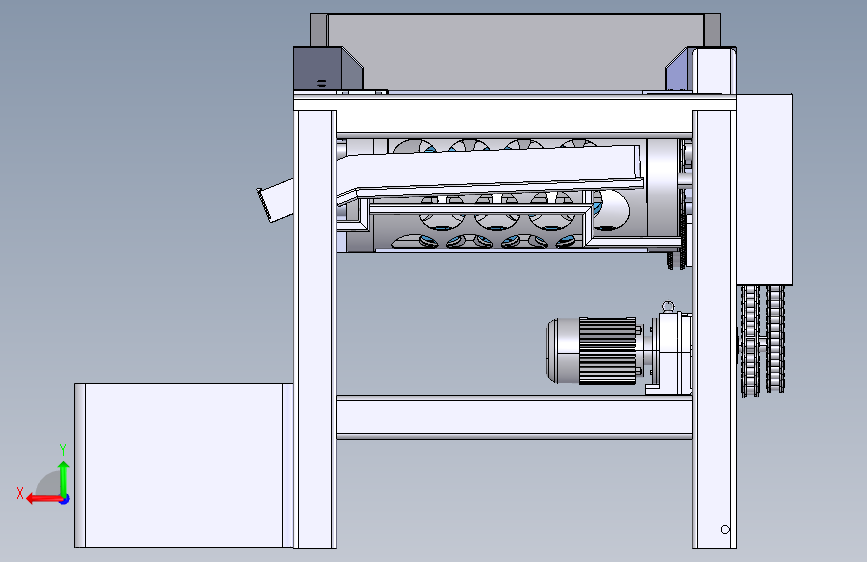Select the chain guard cover on right side
The width and height of the screenshot is (867, 562).
(x=765, y=189)
